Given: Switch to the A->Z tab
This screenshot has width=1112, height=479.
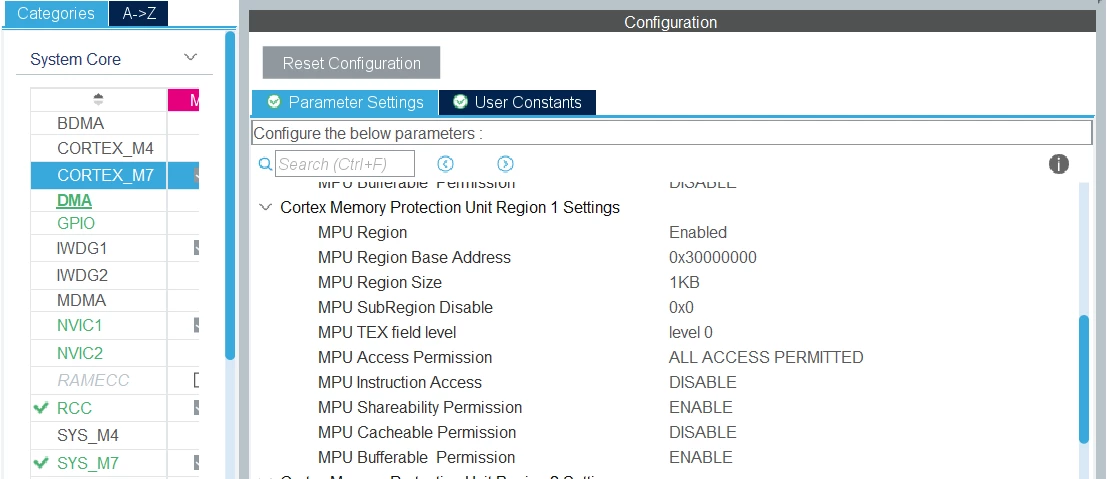Looking at the screenshot, I should [x=138, y=13].
